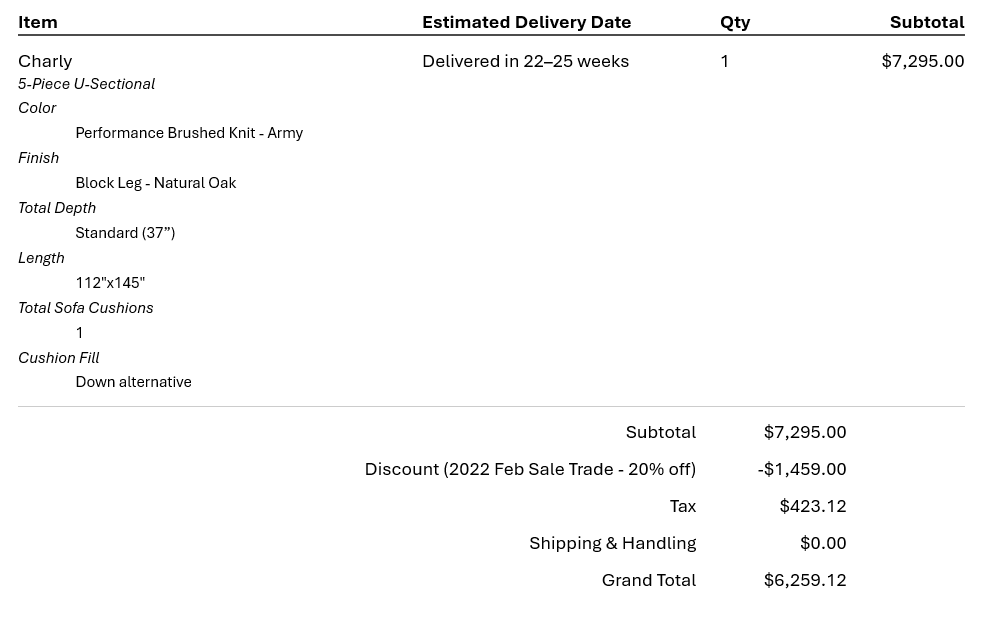Click 'Standard (37”)' depth value
The height and width of the screenshot is (619, 988).
(125, 233)
